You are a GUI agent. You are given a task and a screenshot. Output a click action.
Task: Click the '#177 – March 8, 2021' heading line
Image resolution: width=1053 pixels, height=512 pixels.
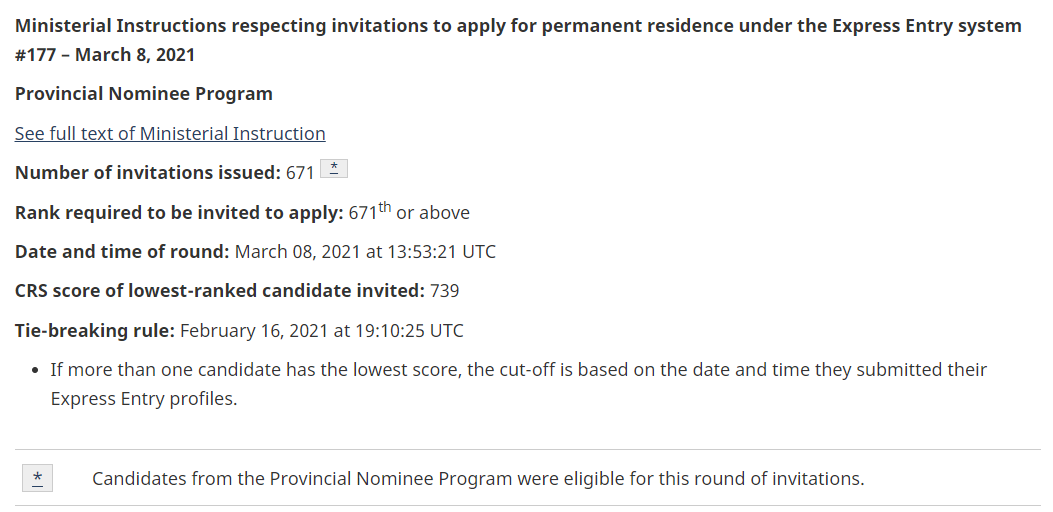click(105, 54)
